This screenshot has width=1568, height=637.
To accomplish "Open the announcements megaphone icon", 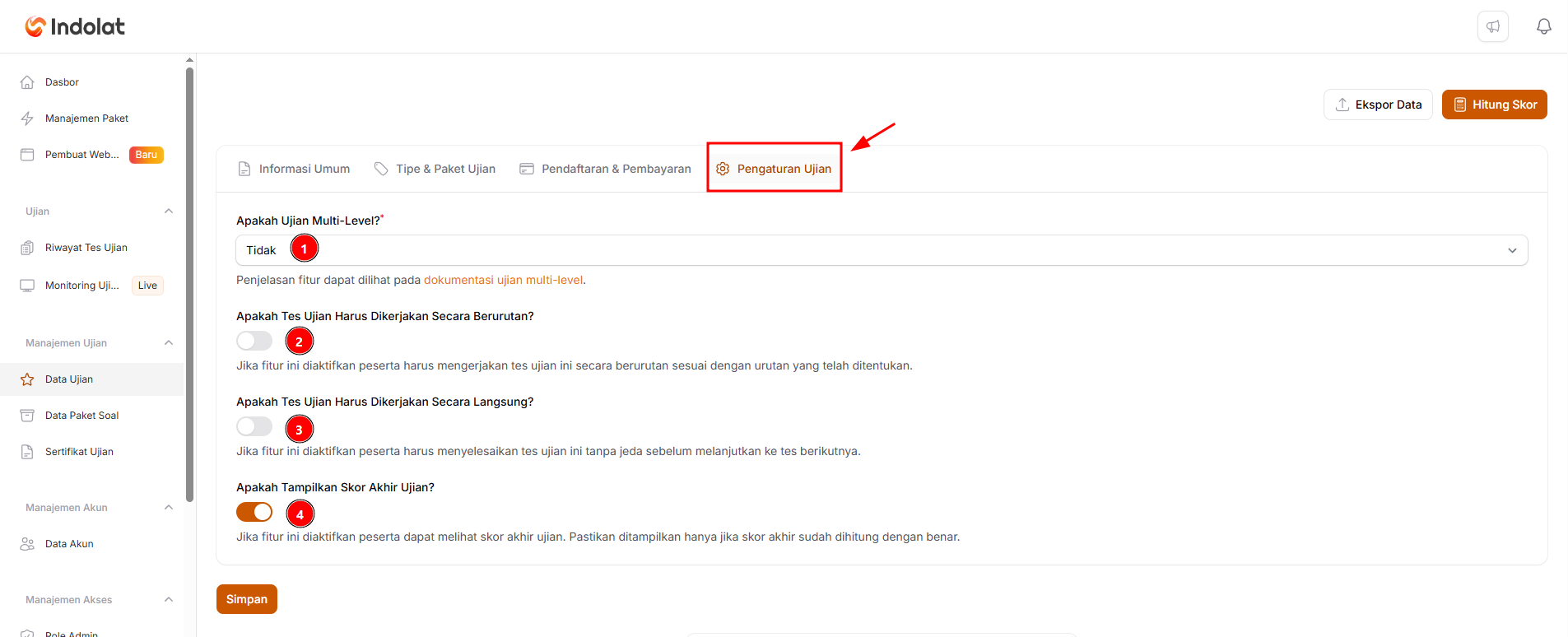I will coord(1493,26).
